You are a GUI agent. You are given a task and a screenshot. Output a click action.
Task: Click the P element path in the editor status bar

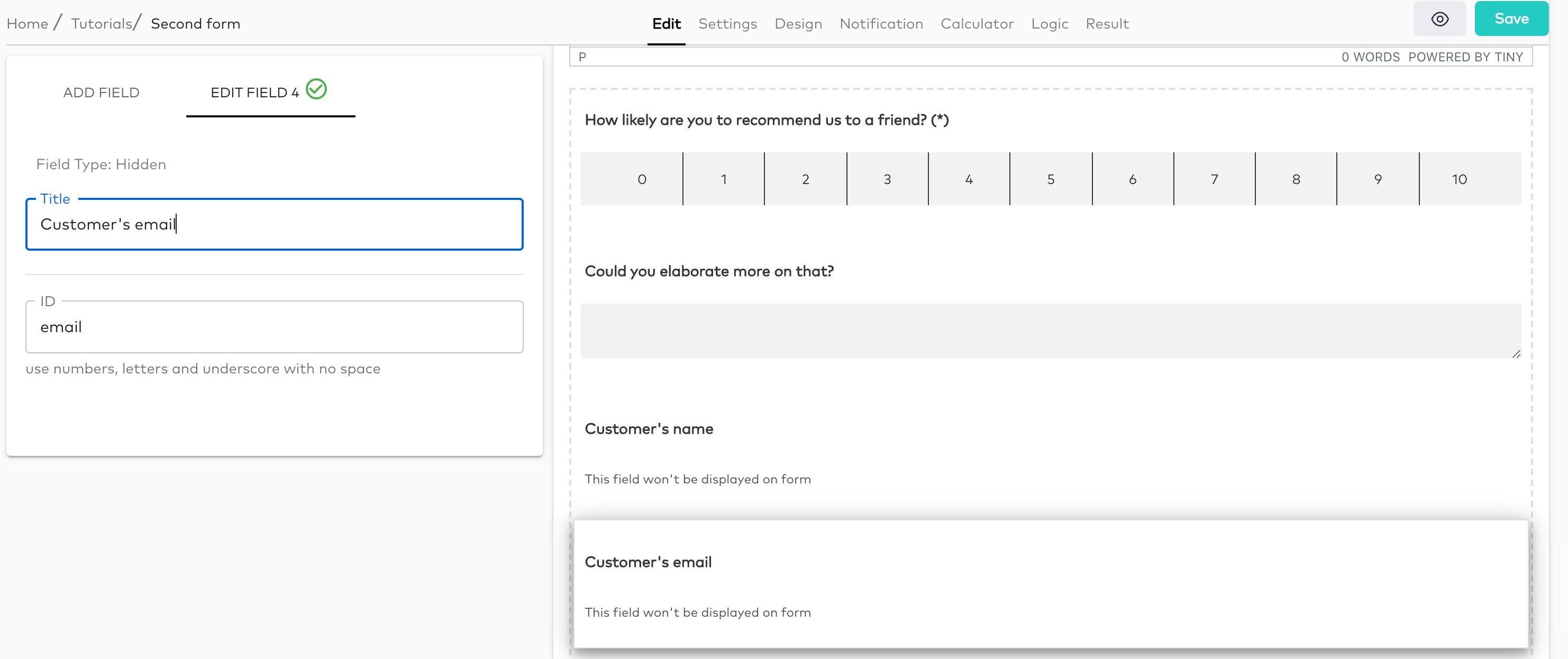click(582, 57)
